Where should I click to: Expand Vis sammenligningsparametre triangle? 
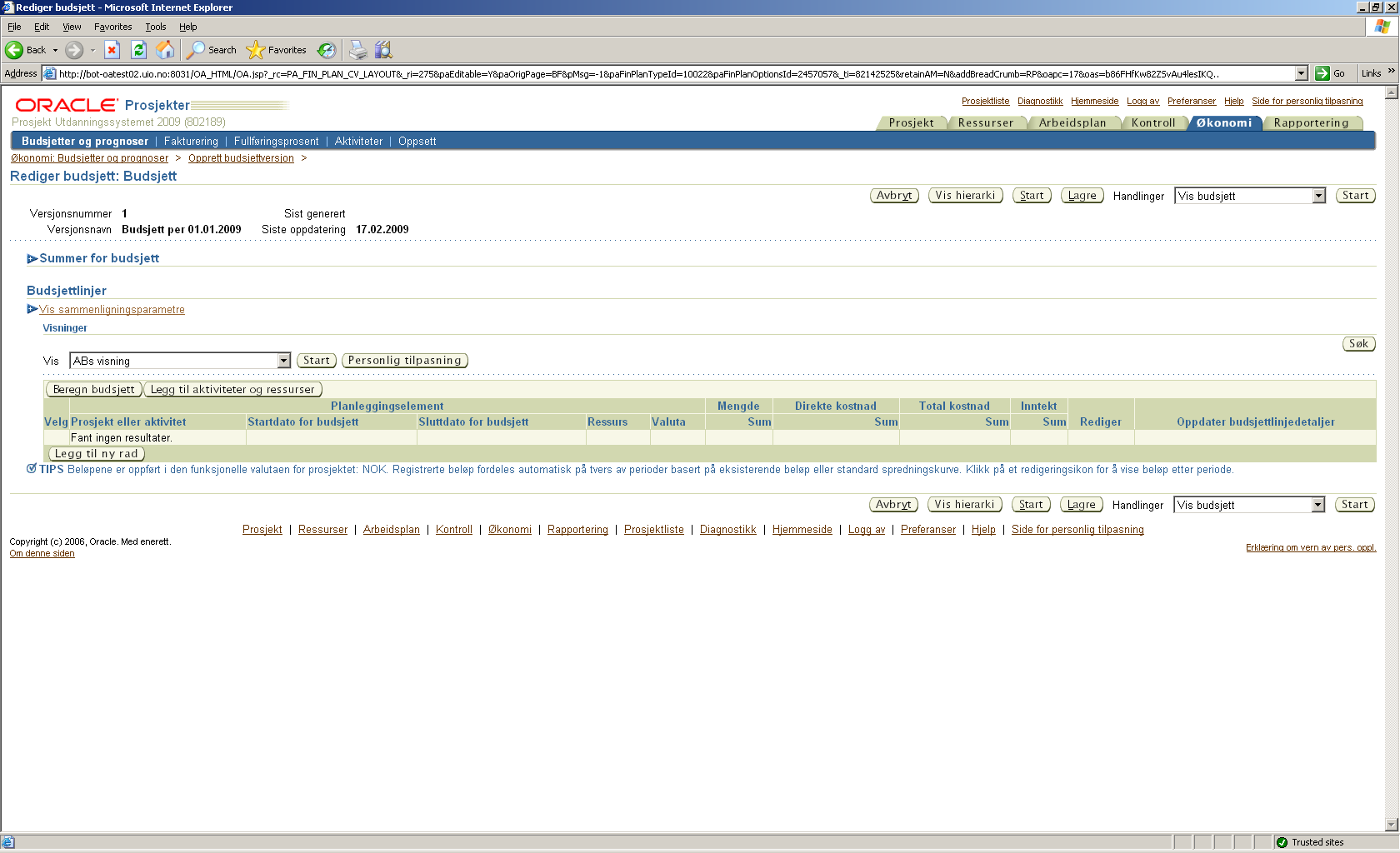tap(32, 309)
